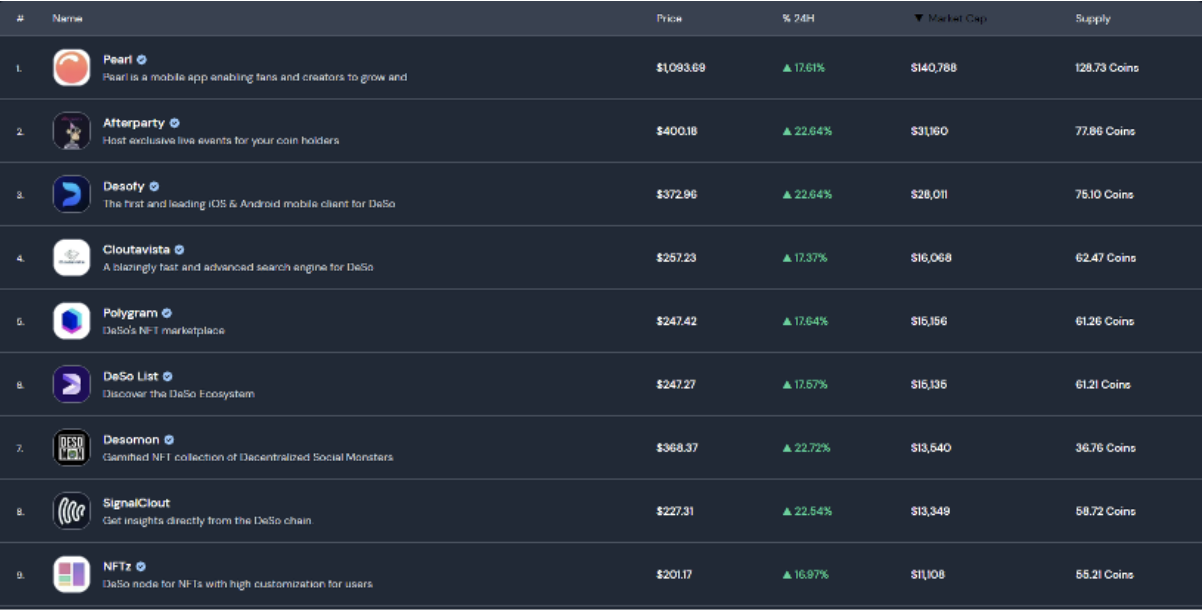
Task: Open the NFTz colorful grid logo
Action: 71,574
